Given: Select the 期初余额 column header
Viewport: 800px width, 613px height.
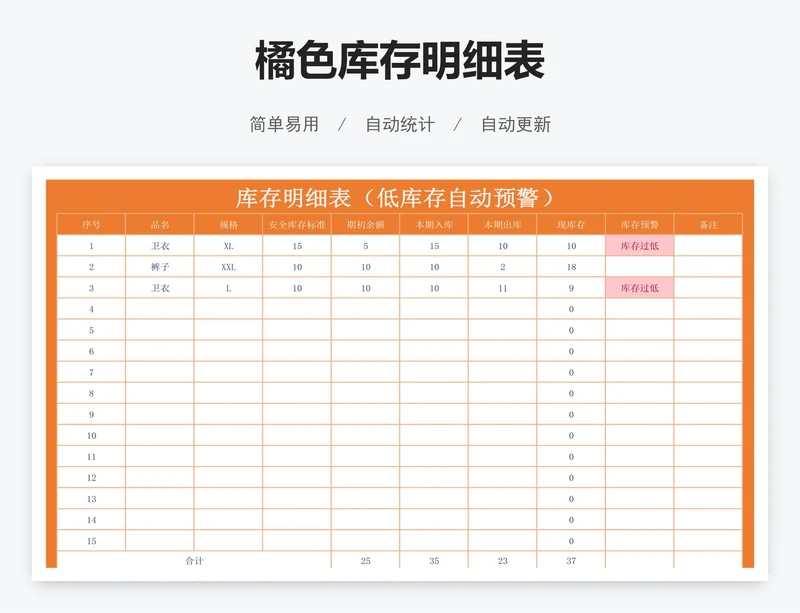Looking at the screenshot, I should [366, 225].
